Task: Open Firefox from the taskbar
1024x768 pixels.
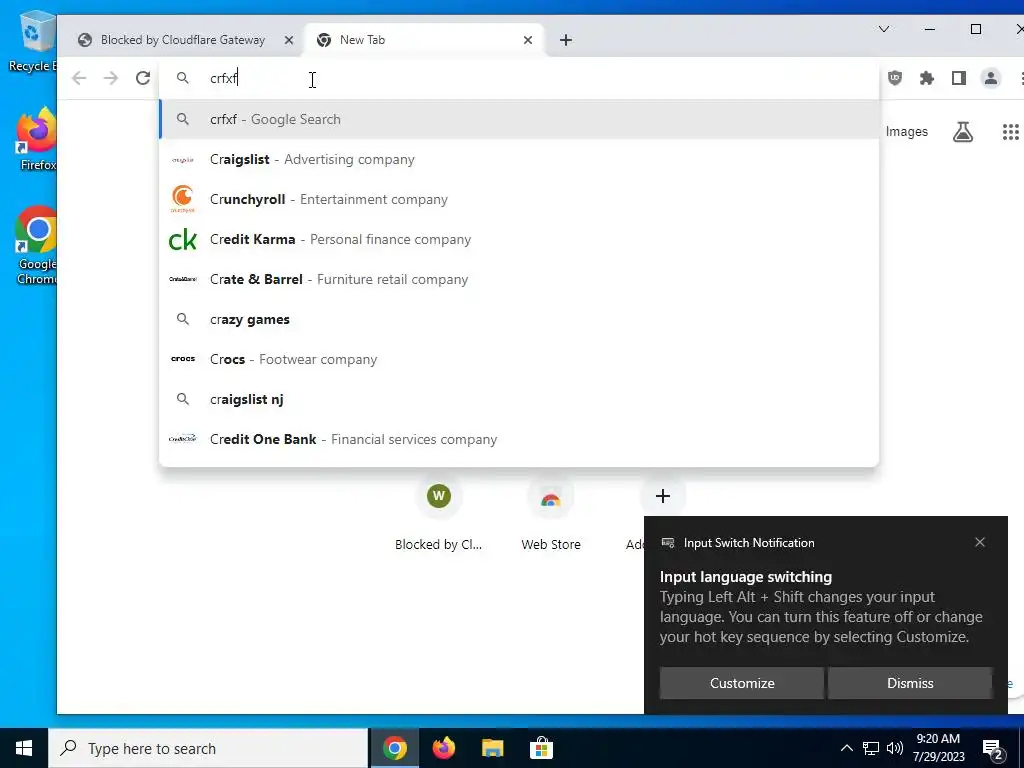Action: [443, 748]
